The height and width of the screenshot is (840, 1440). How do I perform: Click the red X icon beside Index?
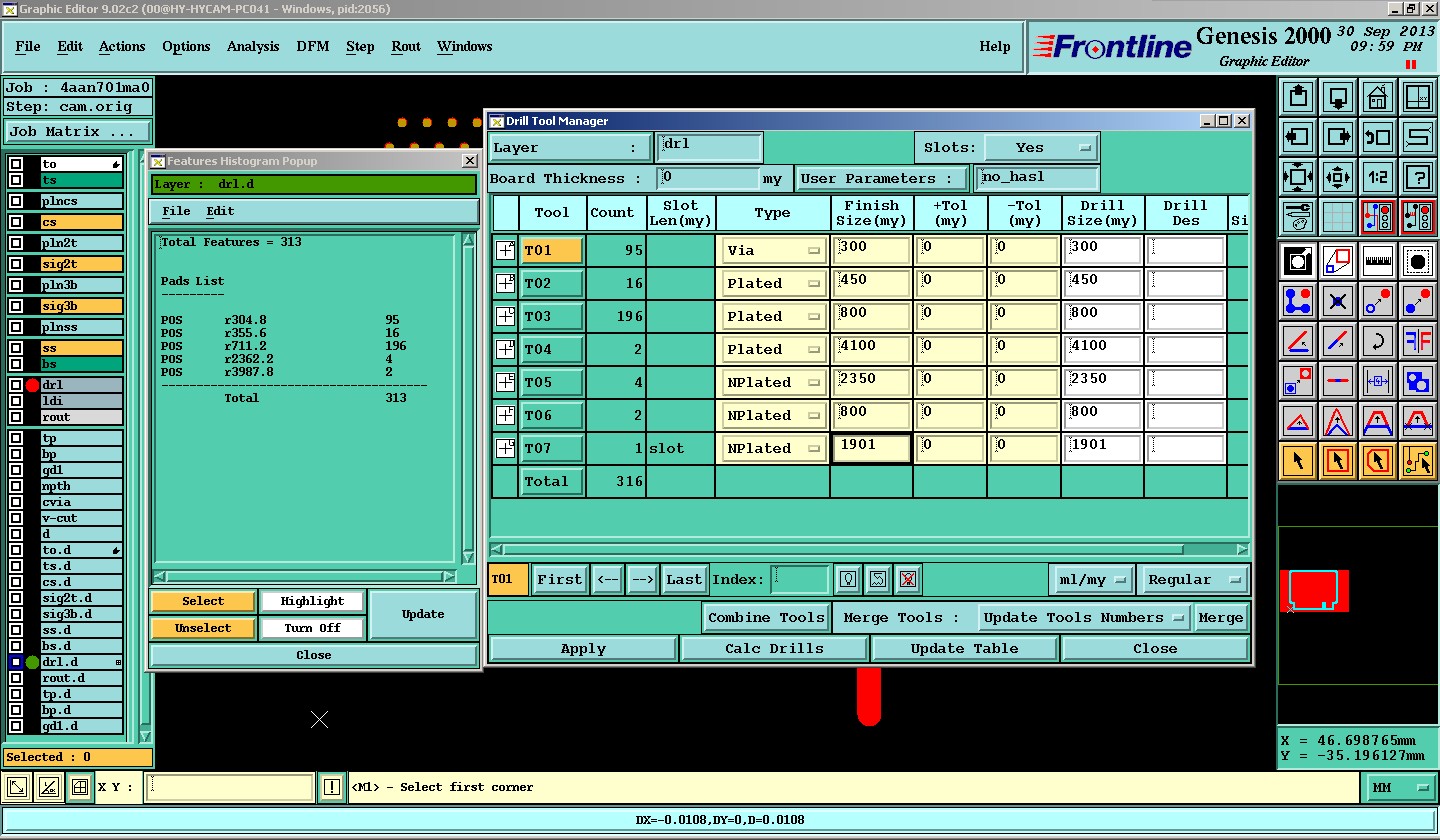[x=908, y=579]
